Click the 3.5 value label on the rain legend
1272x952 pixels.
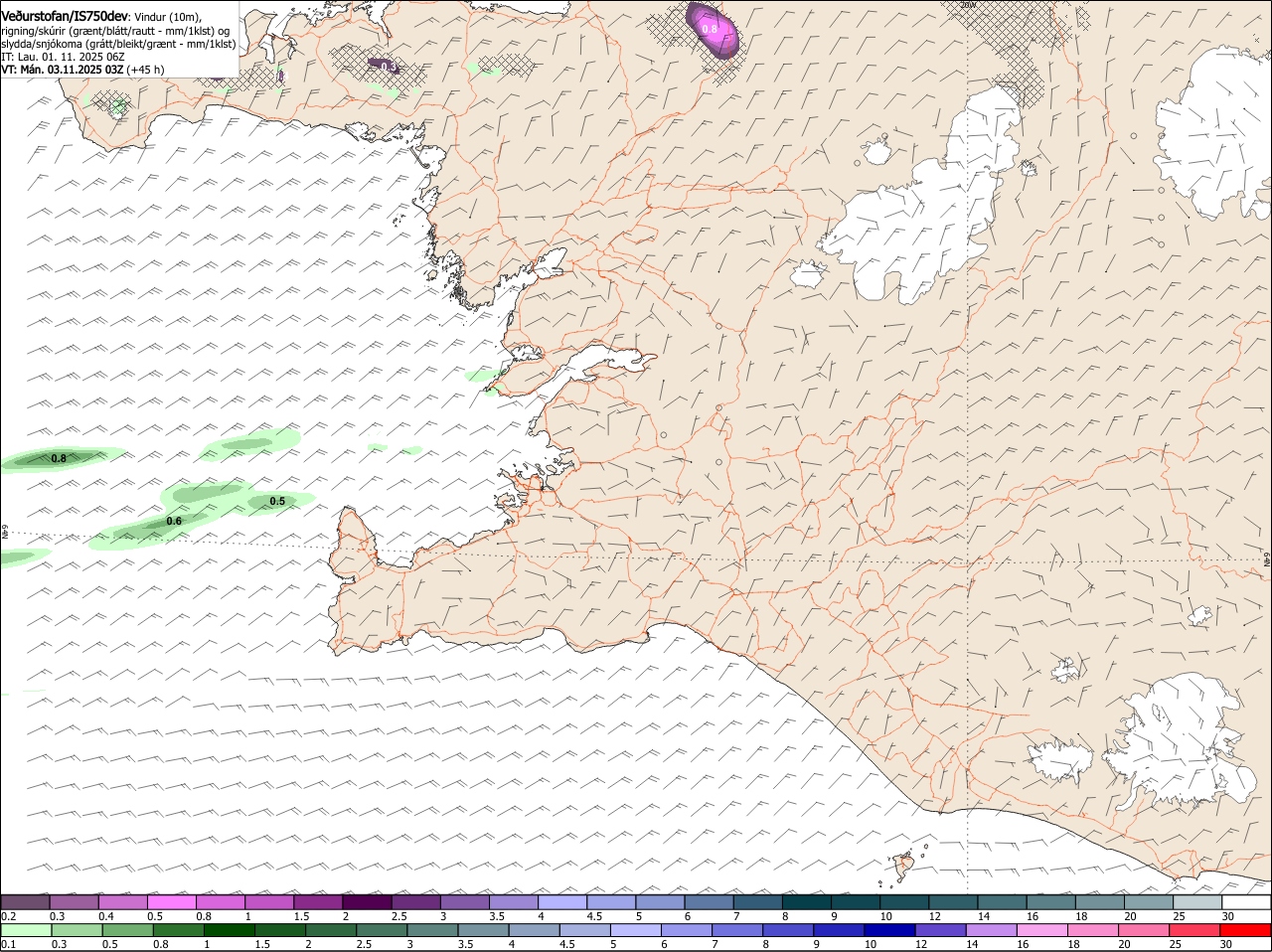(463, 944)
